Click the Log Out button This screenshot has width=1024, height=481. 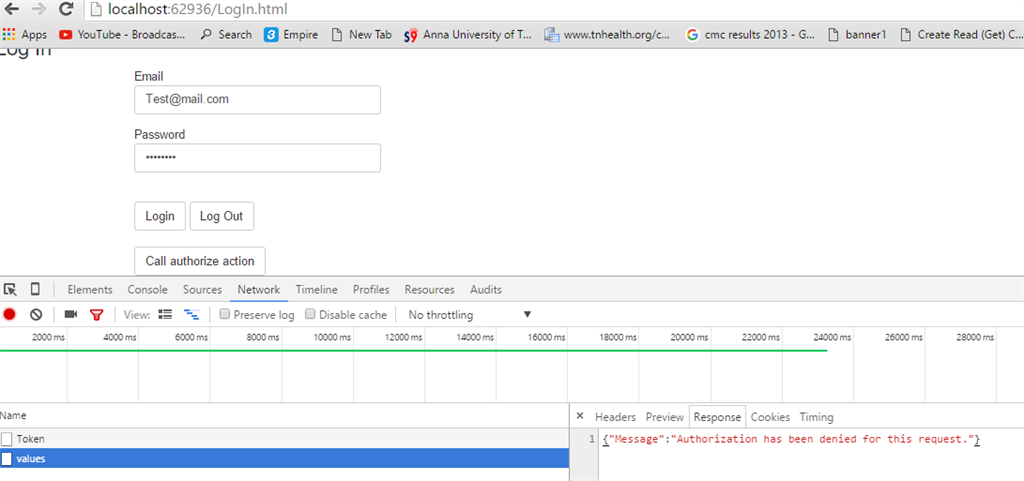(x=221, y=216)
